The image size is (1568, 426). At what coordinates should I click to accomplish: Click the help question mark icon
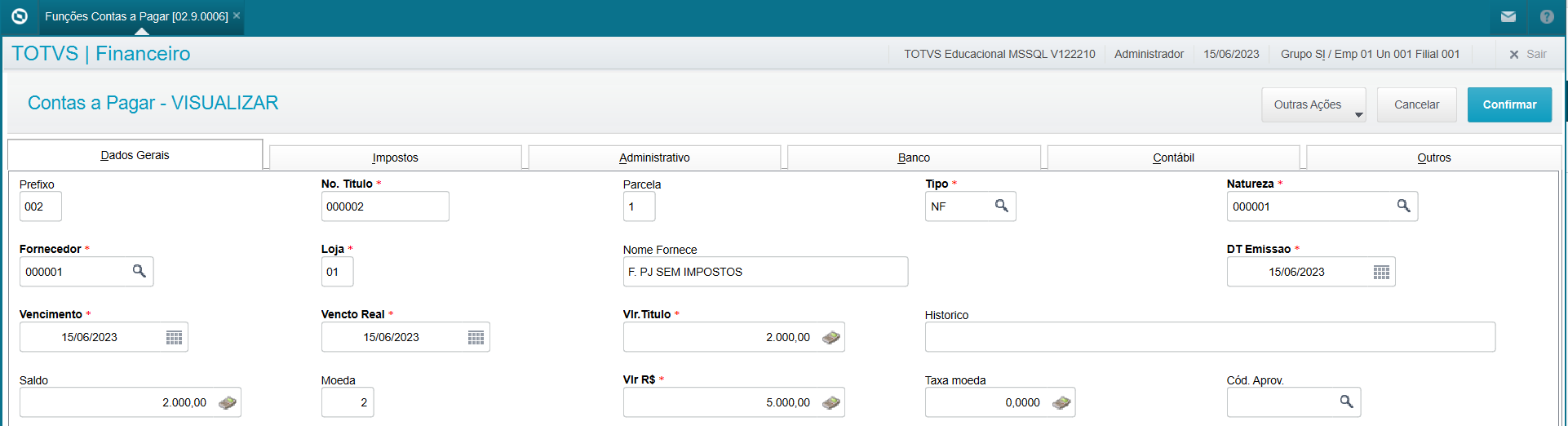click(1547, 16)
